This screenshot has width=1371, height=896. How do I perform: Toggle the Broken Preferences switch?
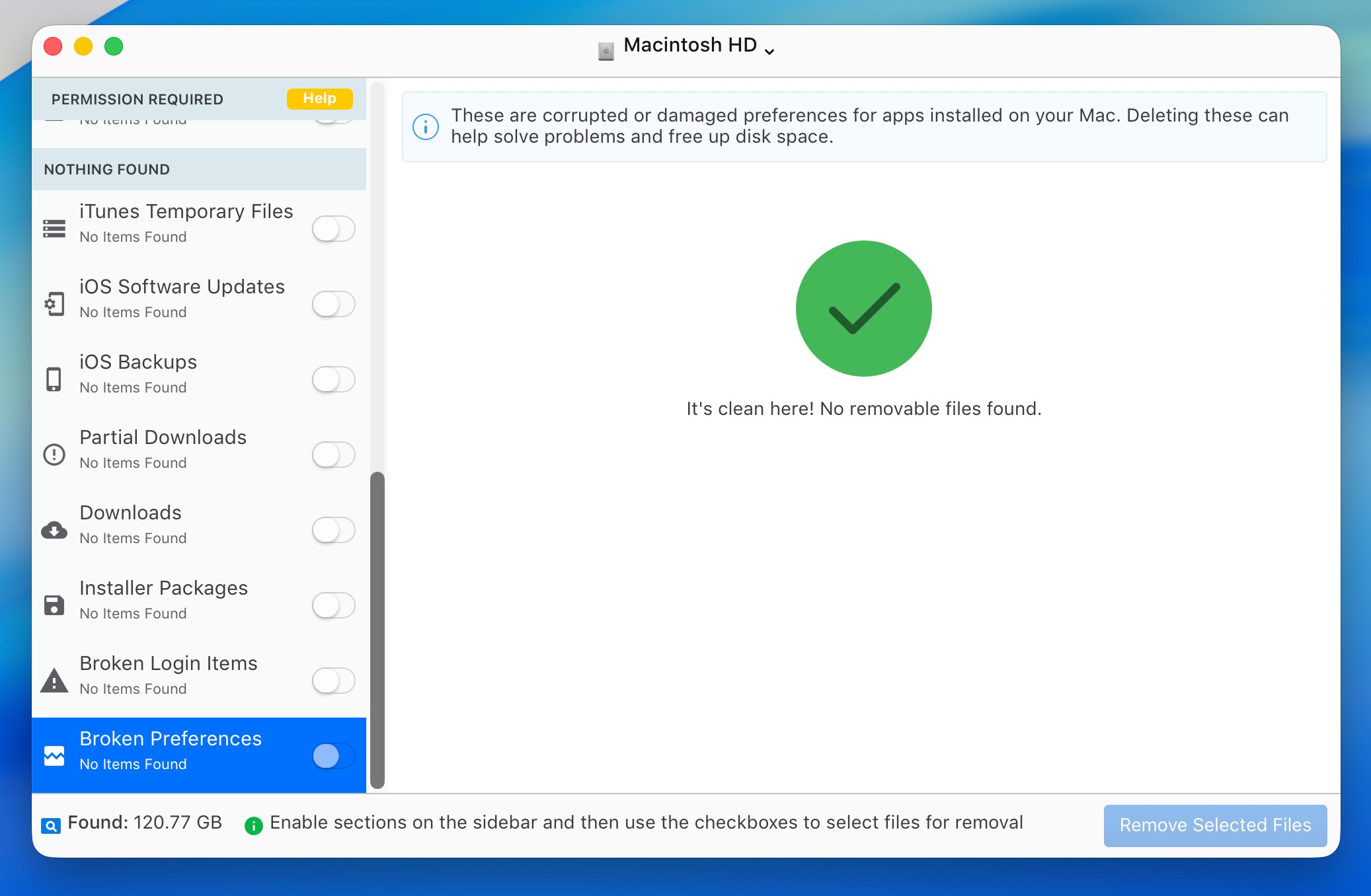[x=334, y=756]
